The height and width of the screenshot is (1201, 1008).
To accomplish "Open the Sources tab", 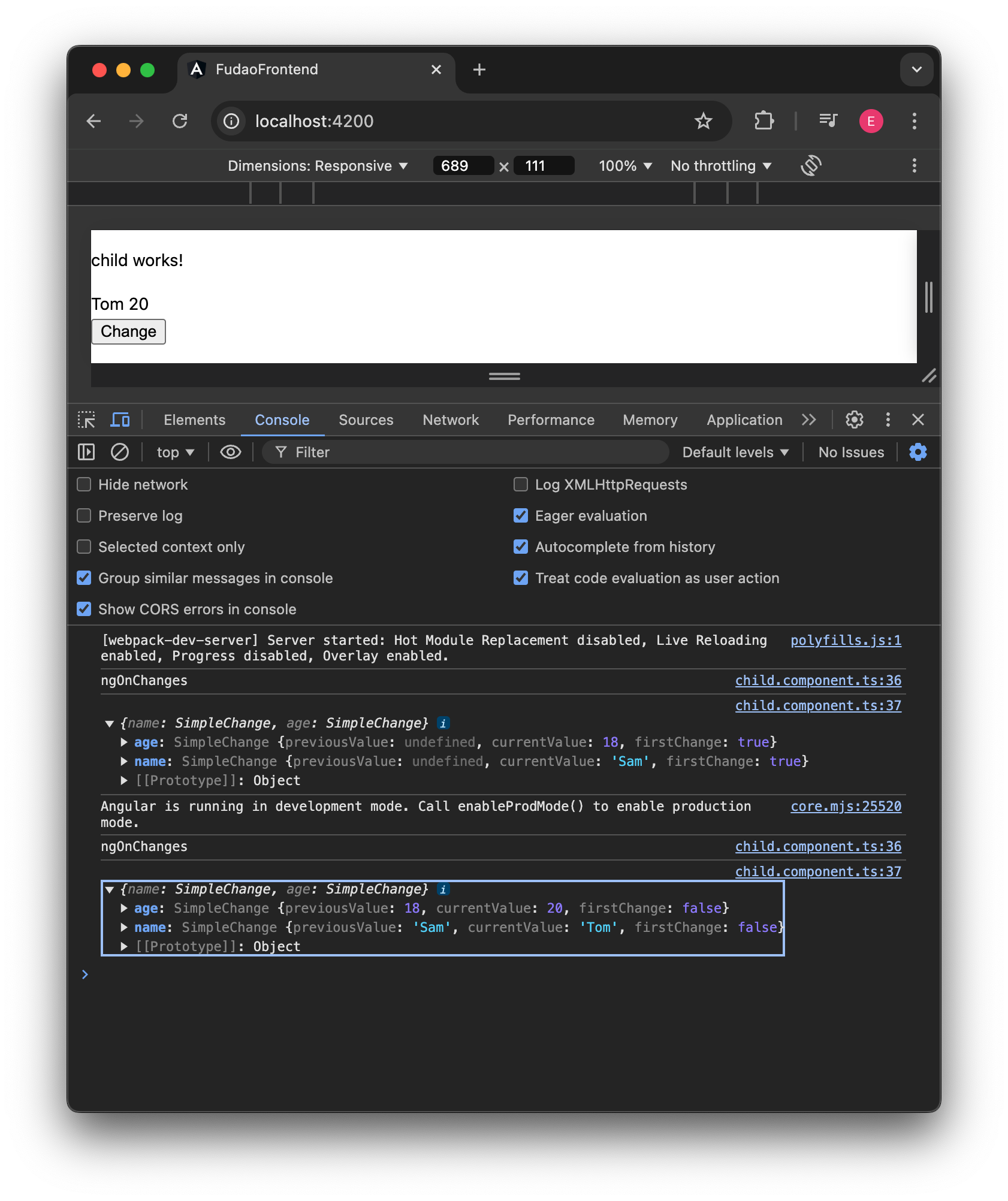I will click(366, 420).
